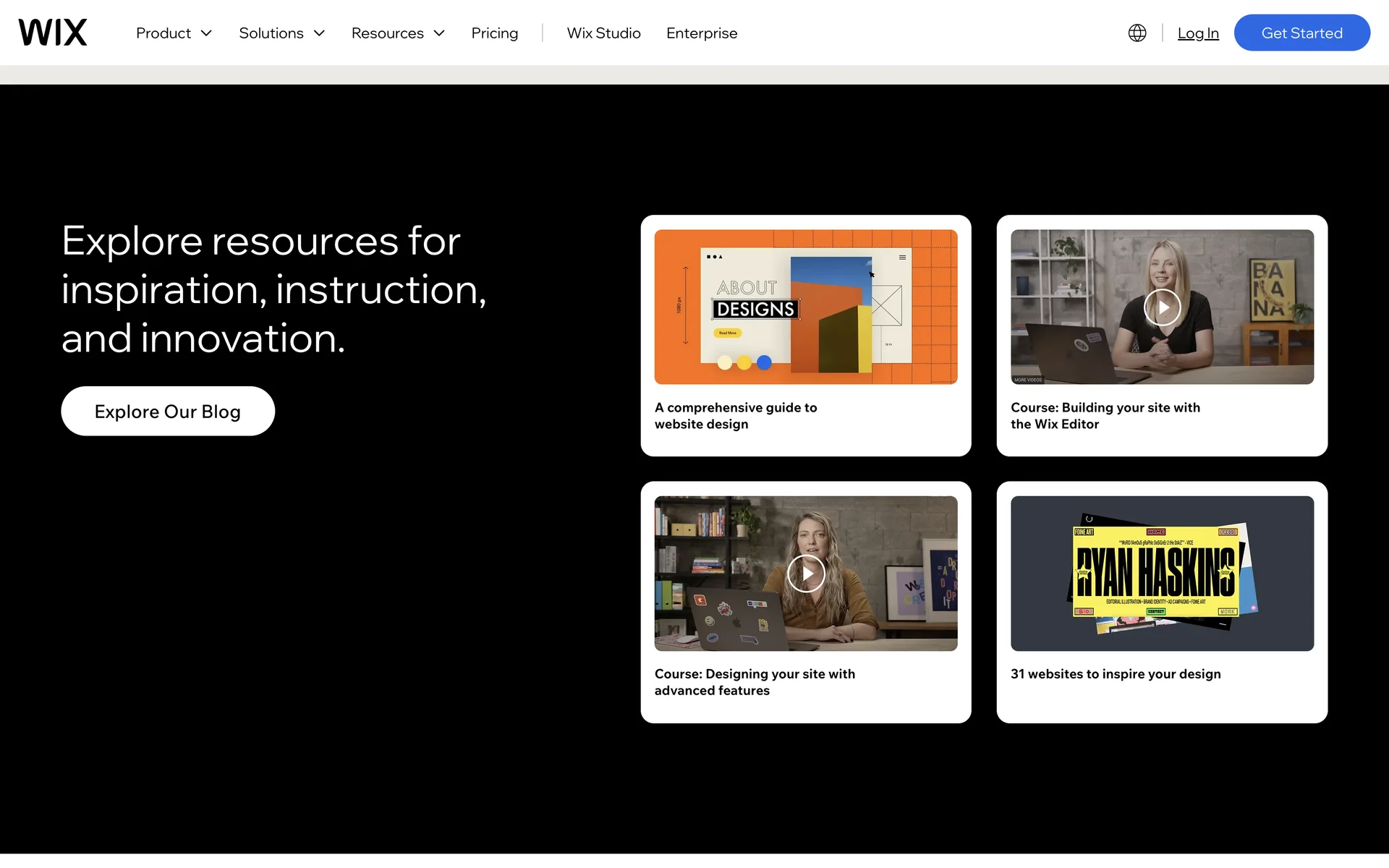
Task: Expand the Product menu chevron
Action: [x=206, y=33]
